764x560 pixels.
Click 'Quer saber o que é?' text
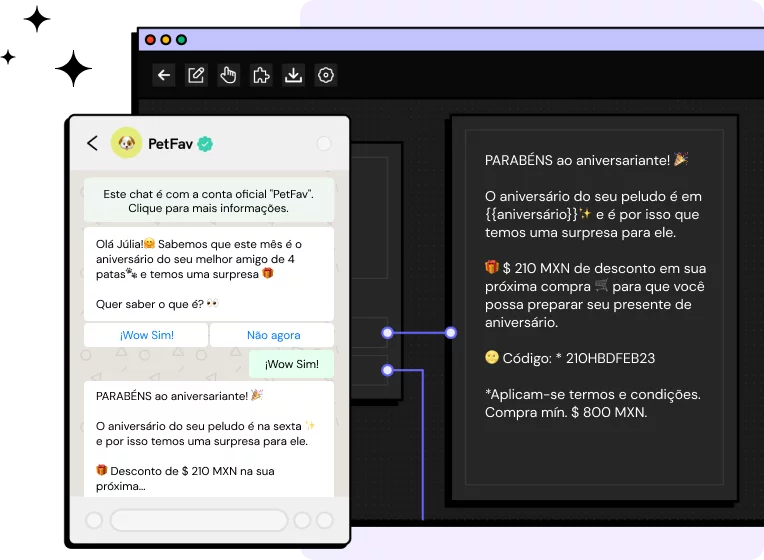click(150, 304)
